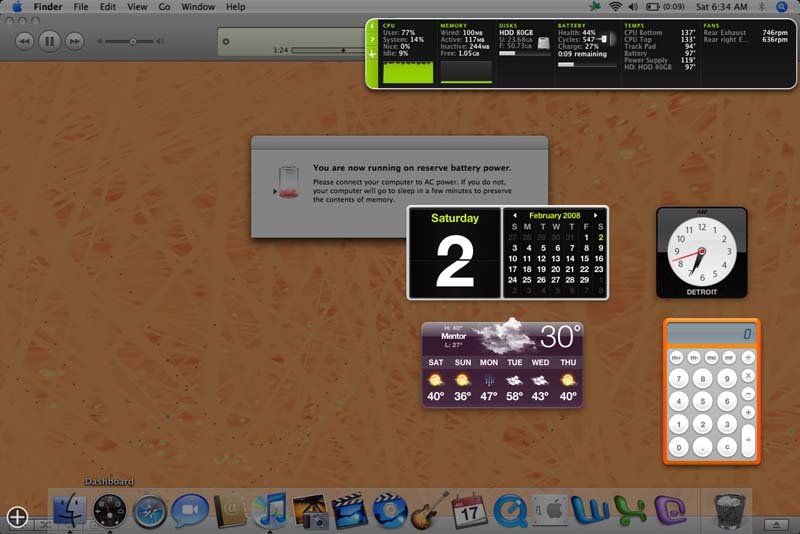
Task: Launch Safari from the Dock
Action: [149, 511]
